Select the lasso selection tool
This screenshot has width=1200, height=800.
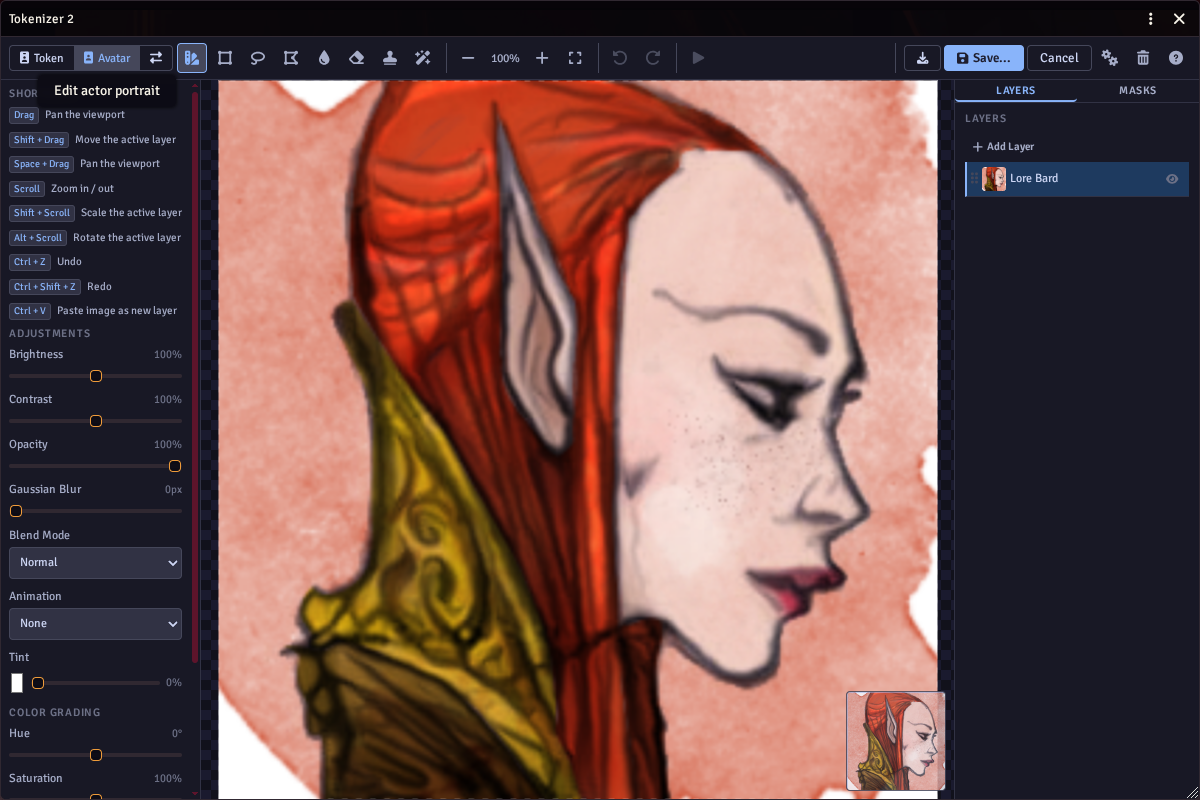[258, 58]
